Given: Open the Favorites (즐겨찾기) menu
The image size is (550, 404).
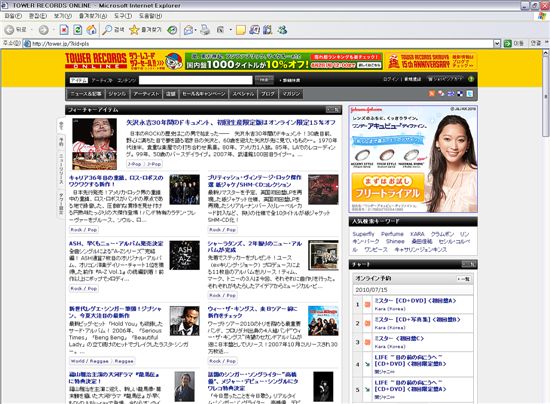Looking at the screenshot, I should tap(93, 16).
